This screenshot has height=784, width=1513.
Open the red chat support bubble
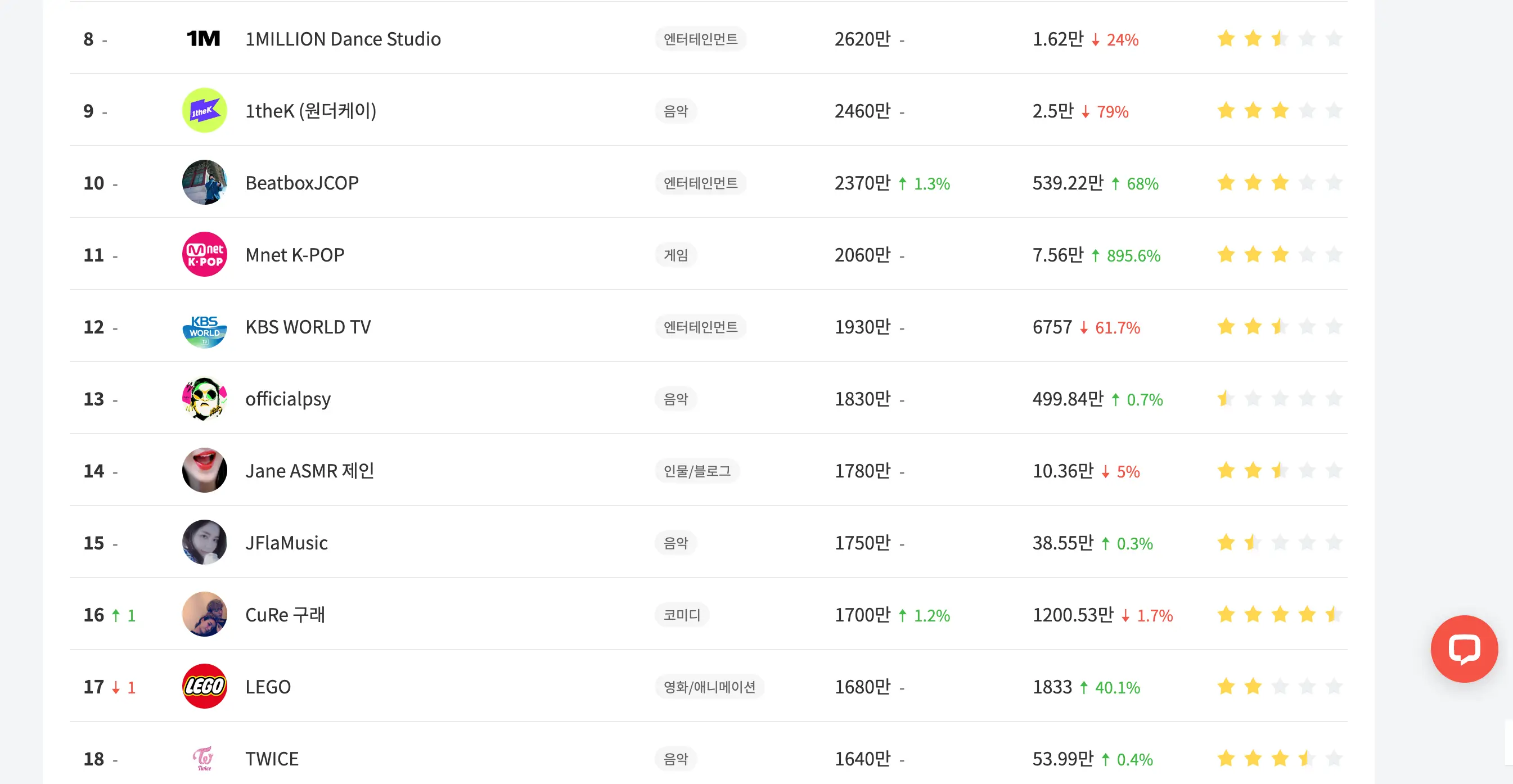pos(1464,648)
